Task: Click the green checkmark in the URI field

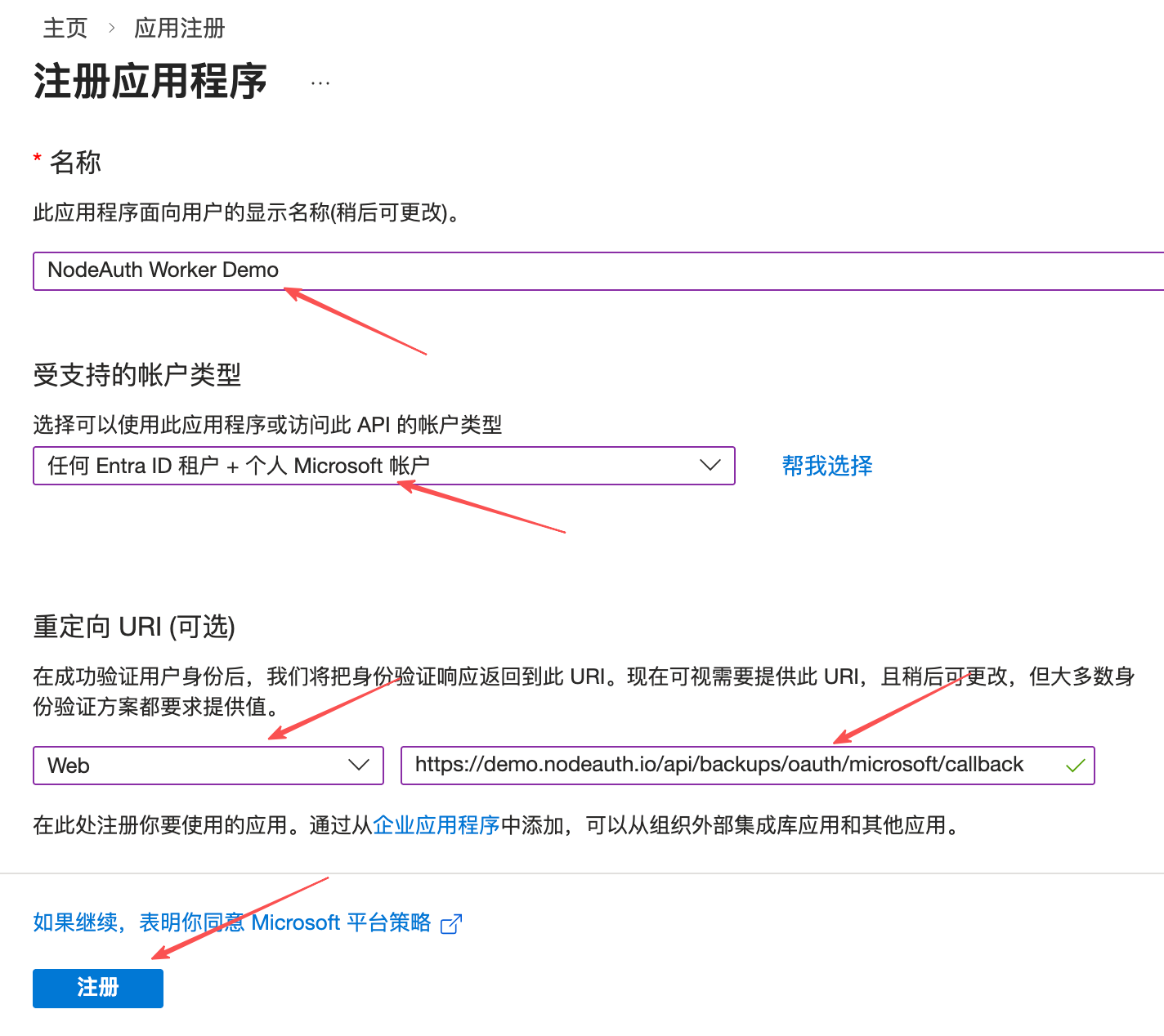Action: [1075, 766]
